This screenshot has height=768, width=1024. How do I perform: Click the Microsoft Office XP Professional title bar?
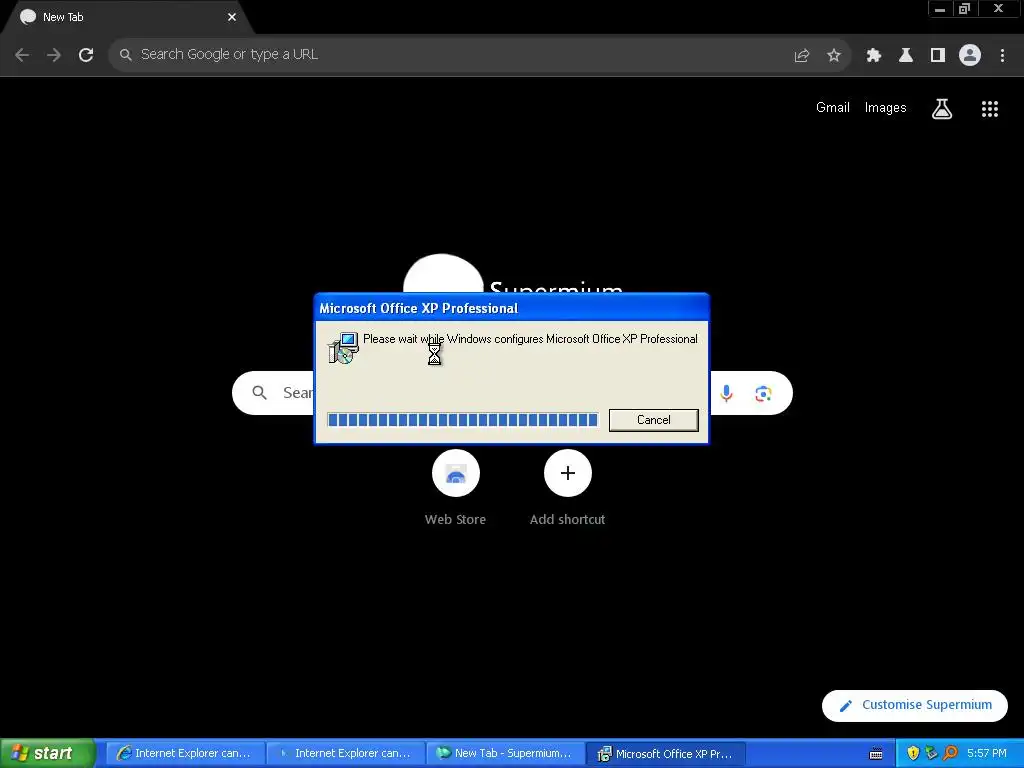511,308
